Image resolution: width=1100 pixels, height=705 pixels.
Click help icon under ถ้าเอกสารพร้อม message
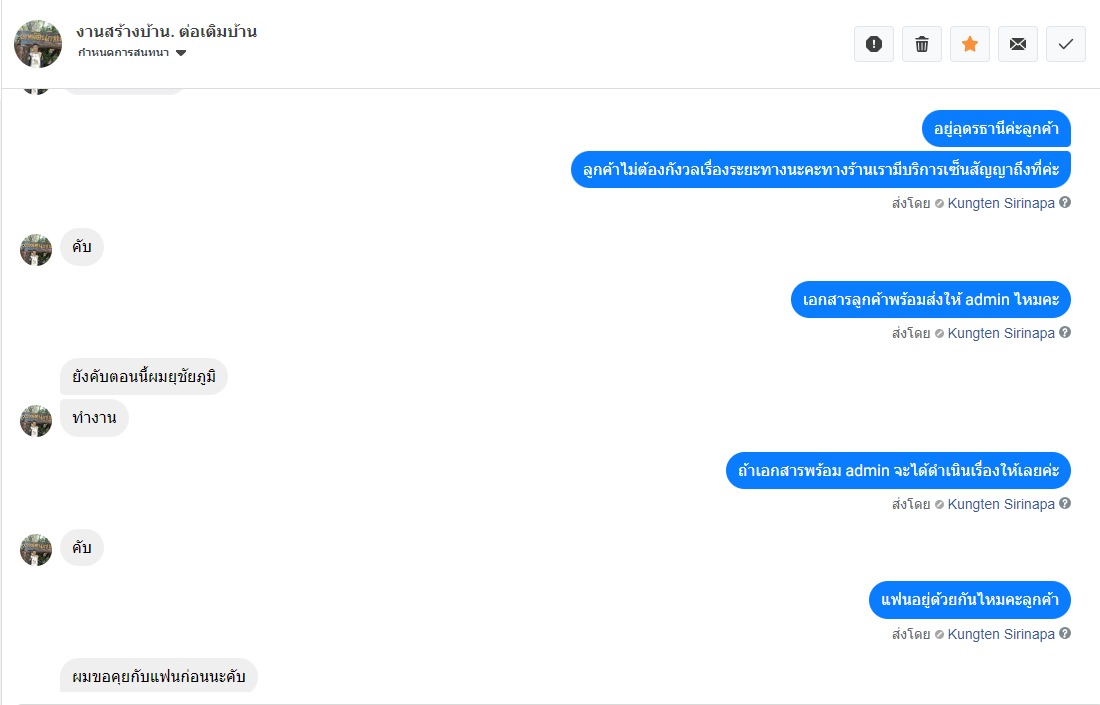click(x=1065, y=504)
